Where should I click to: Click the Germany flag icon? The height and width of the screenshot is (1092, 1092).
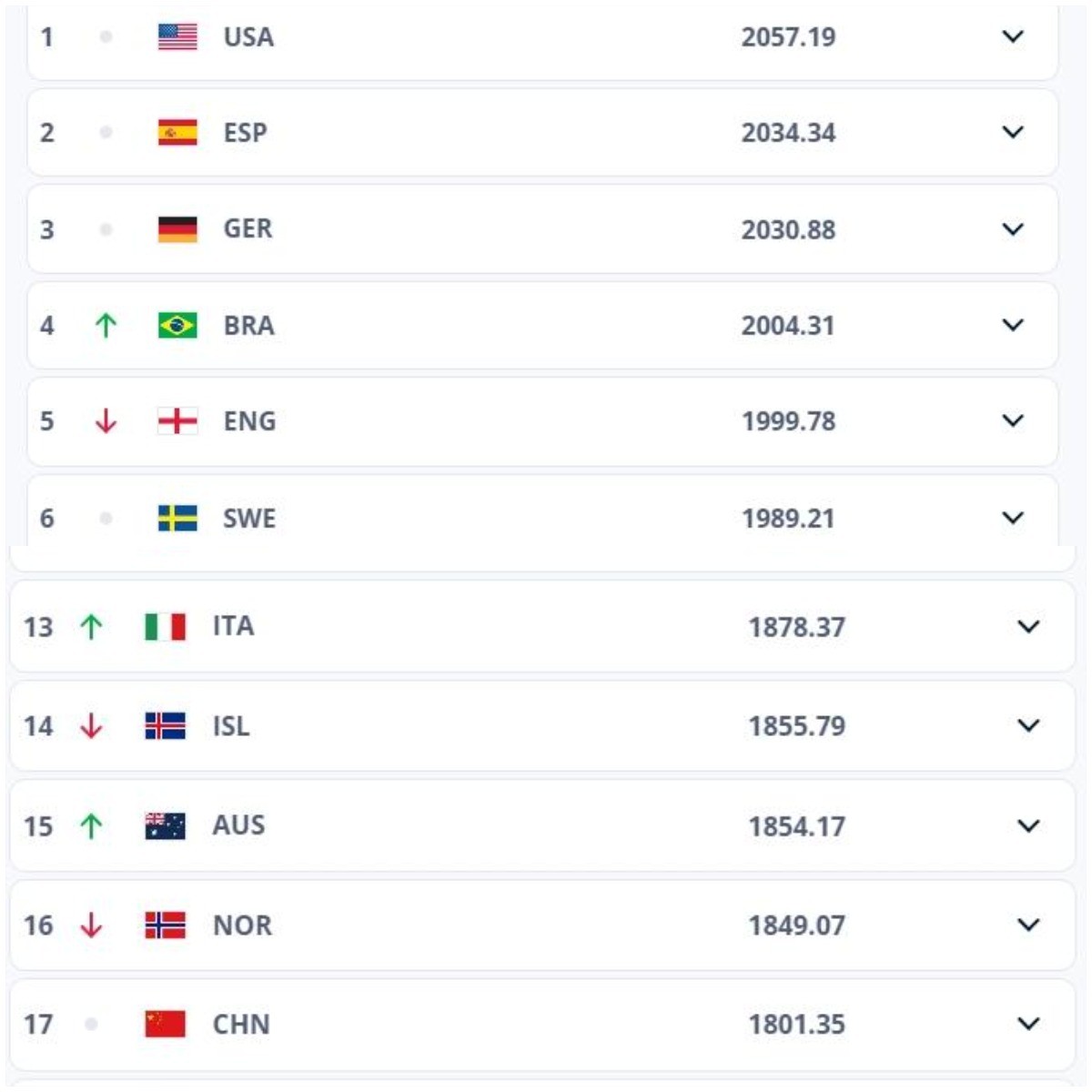click(177, 229)
